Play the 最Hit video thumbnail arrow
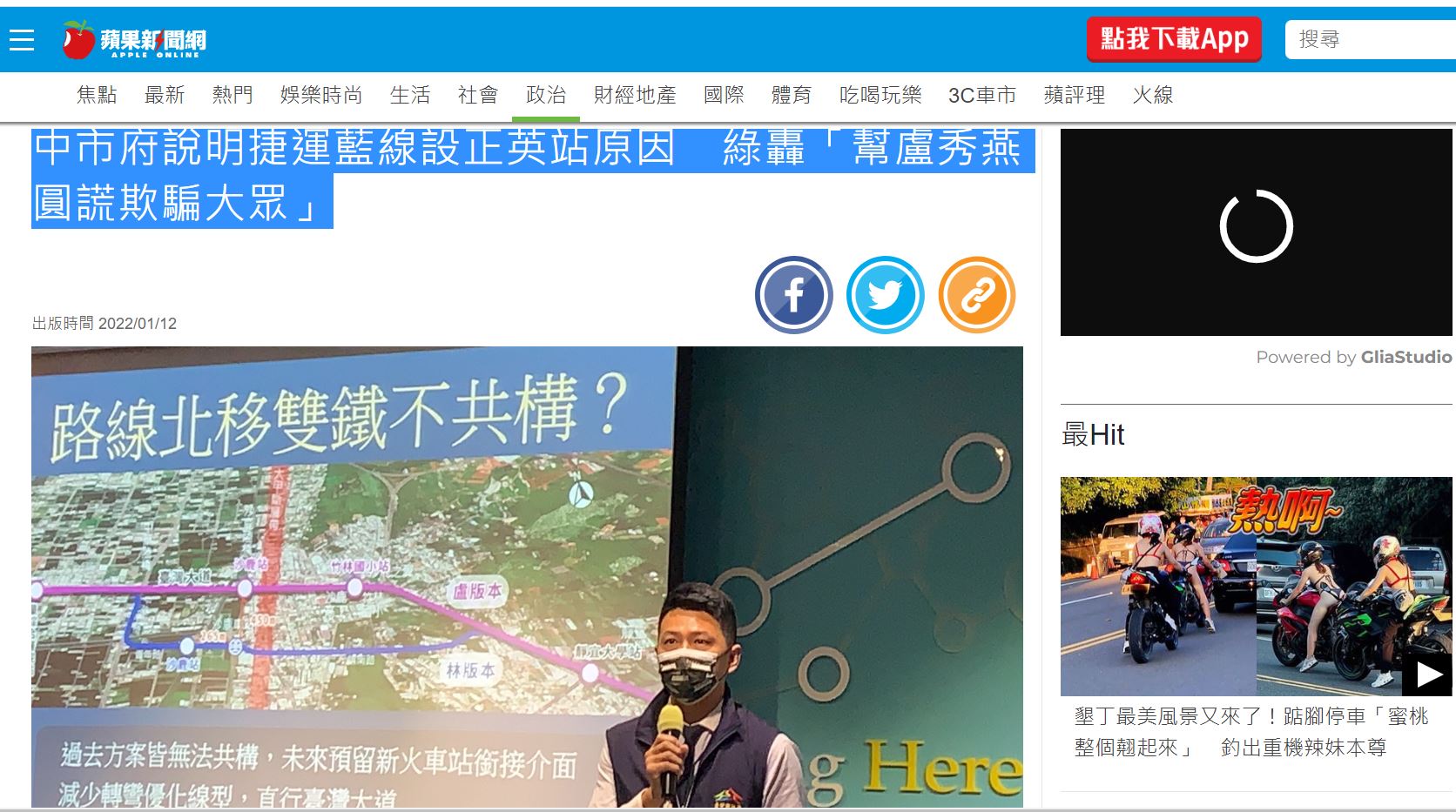 (1428, 674)
